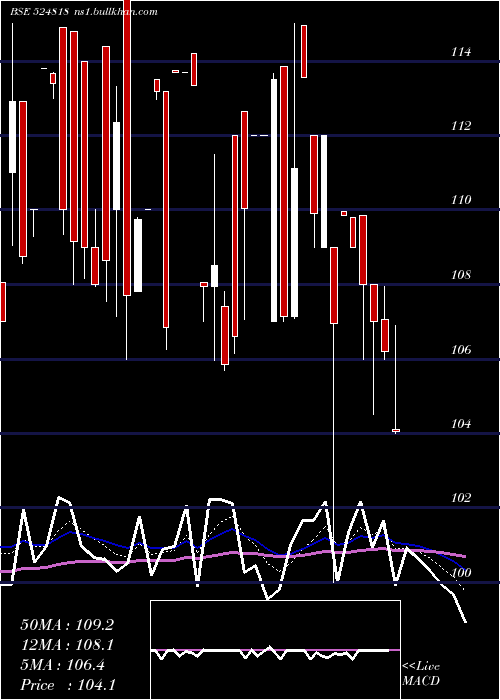Click the Live MACD label
The image size is (500, 700).
coord(421,673)
